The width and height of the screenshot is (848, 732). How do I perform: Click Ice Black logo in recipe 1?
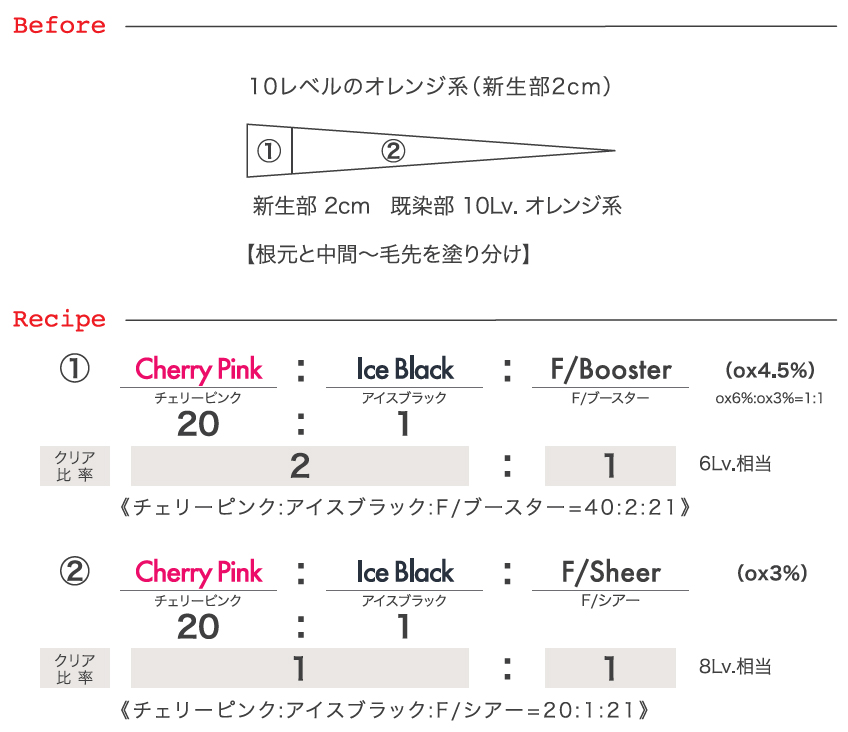[405, 369]
